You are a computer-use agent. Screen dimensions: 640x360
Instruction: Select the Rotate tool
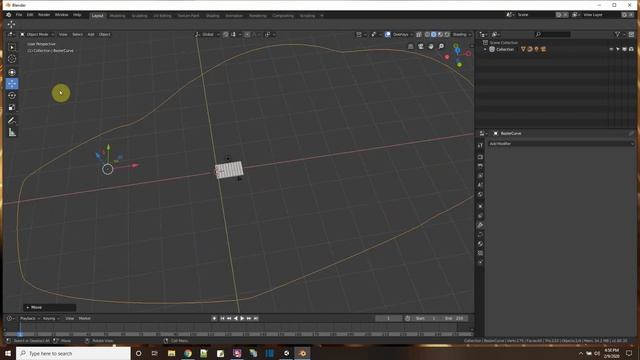pos(12,96)
